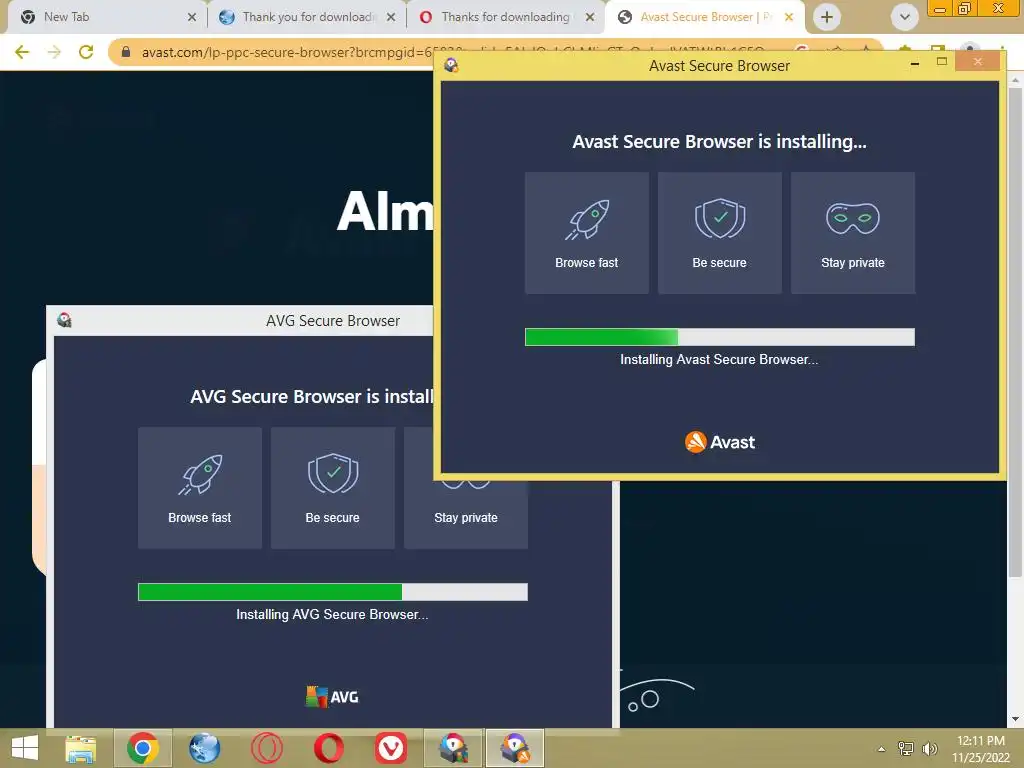The width and height of the screenshot is (1024, 768).
Task: Go back to the previous page
Action: point(22,52)
